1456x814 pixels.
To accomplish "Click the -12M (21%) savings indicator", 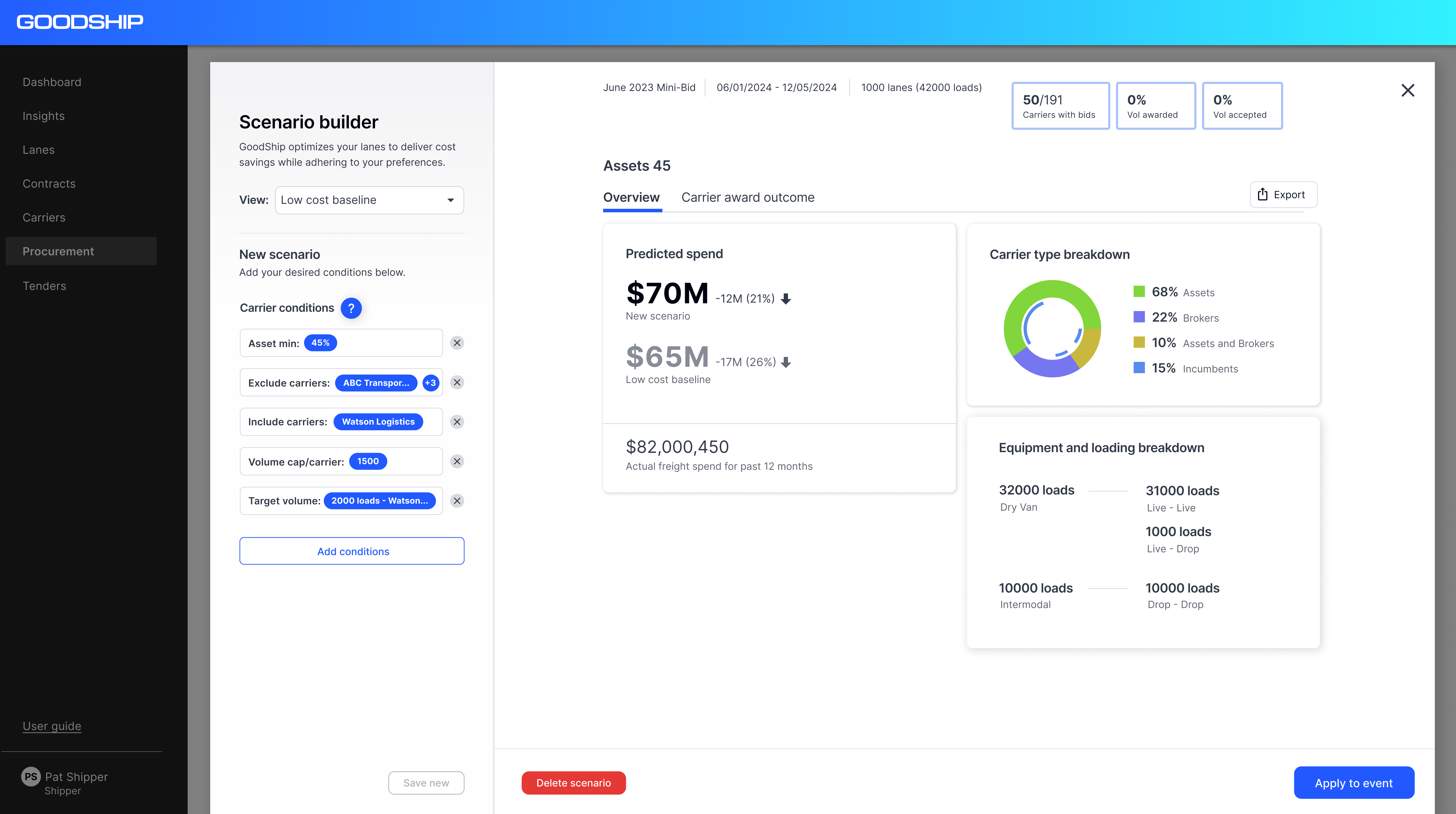I will coord(753,298).
